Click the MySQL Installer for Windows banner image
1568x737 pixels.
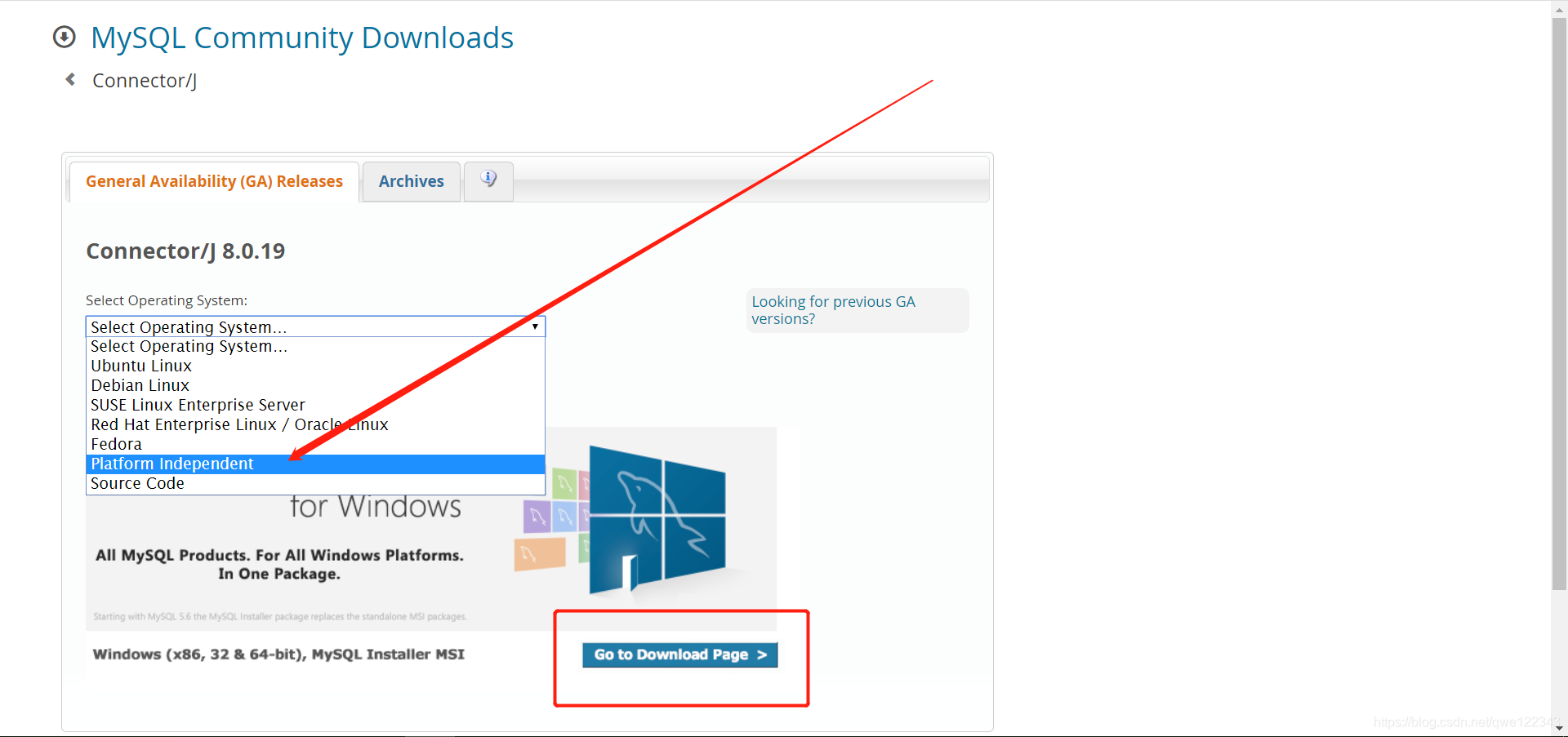431,528
